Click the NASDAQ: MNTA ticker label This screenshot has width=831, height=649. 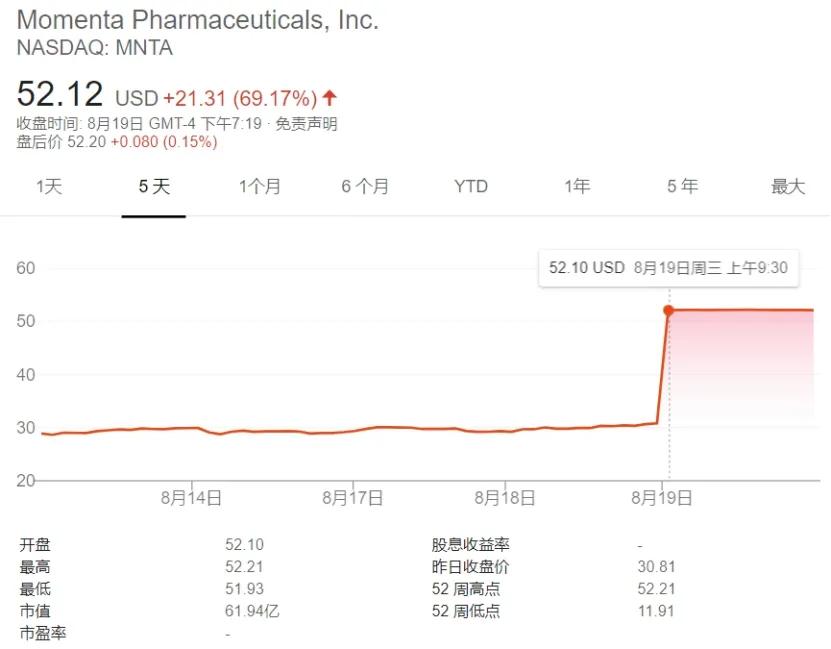click(94, 48)
